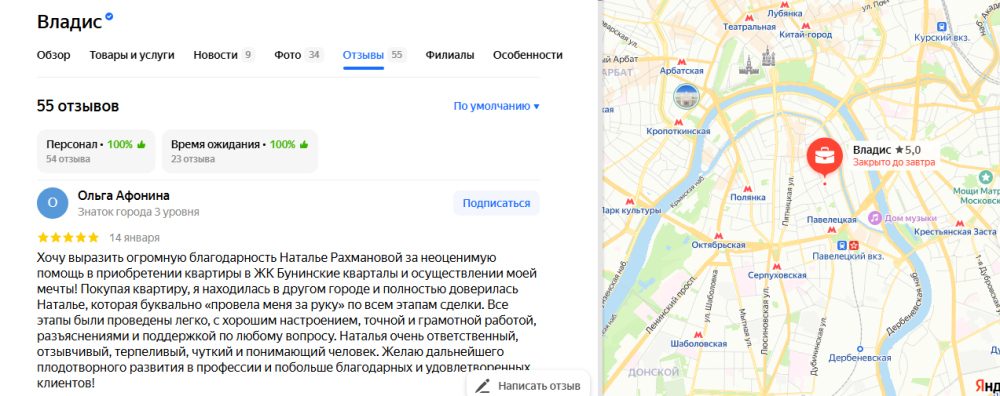This screenshot has width=1000, height=396.
Task: Click the five-star rating of the review
Action: click(x=68, y=238)
